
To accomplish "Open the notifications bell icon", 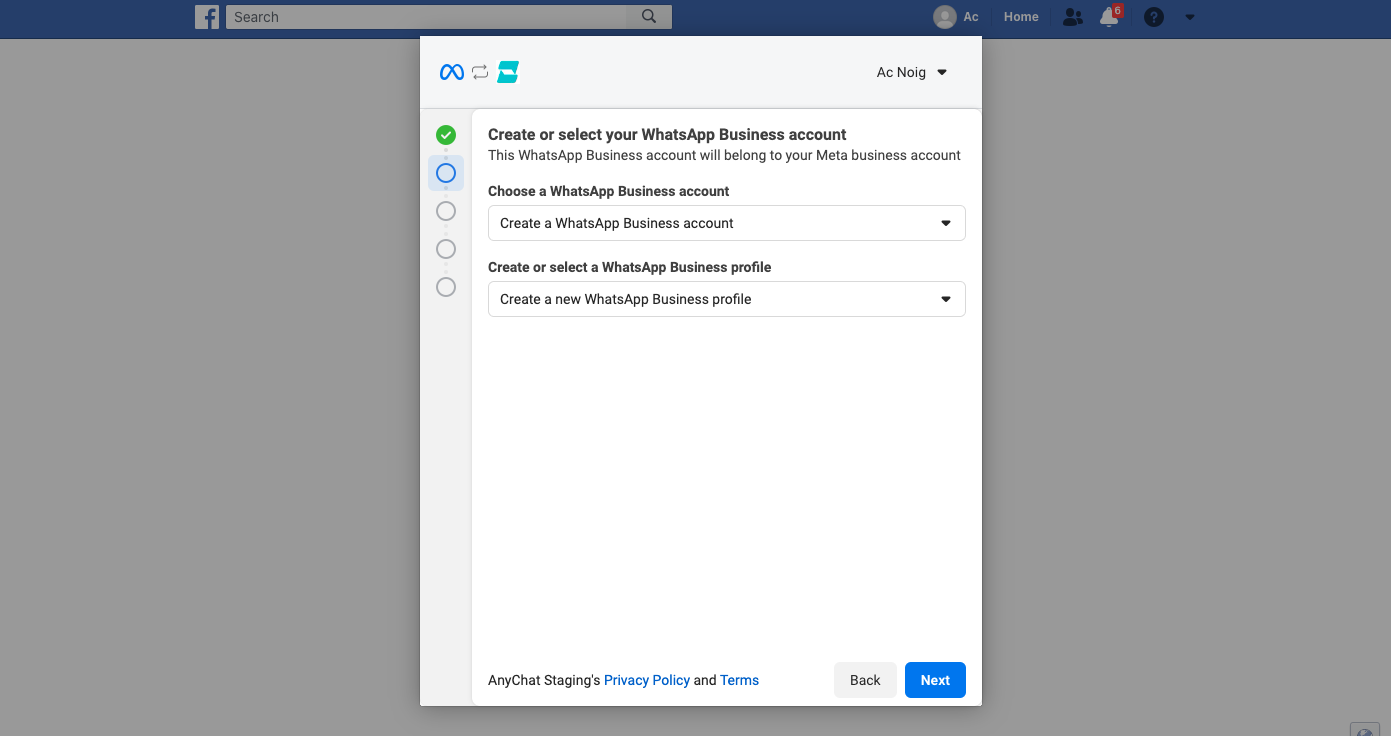I will coord(1108,17).
